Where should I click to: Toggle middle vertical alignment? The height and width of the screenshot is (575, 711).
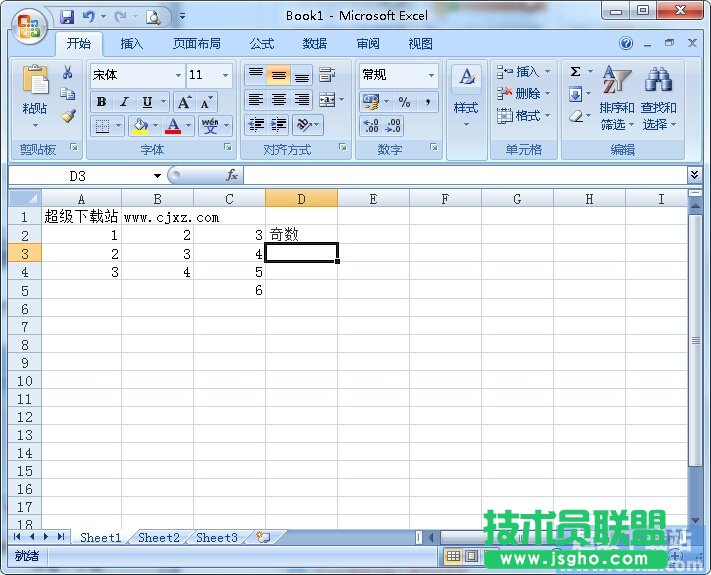(x=279, y=75)
